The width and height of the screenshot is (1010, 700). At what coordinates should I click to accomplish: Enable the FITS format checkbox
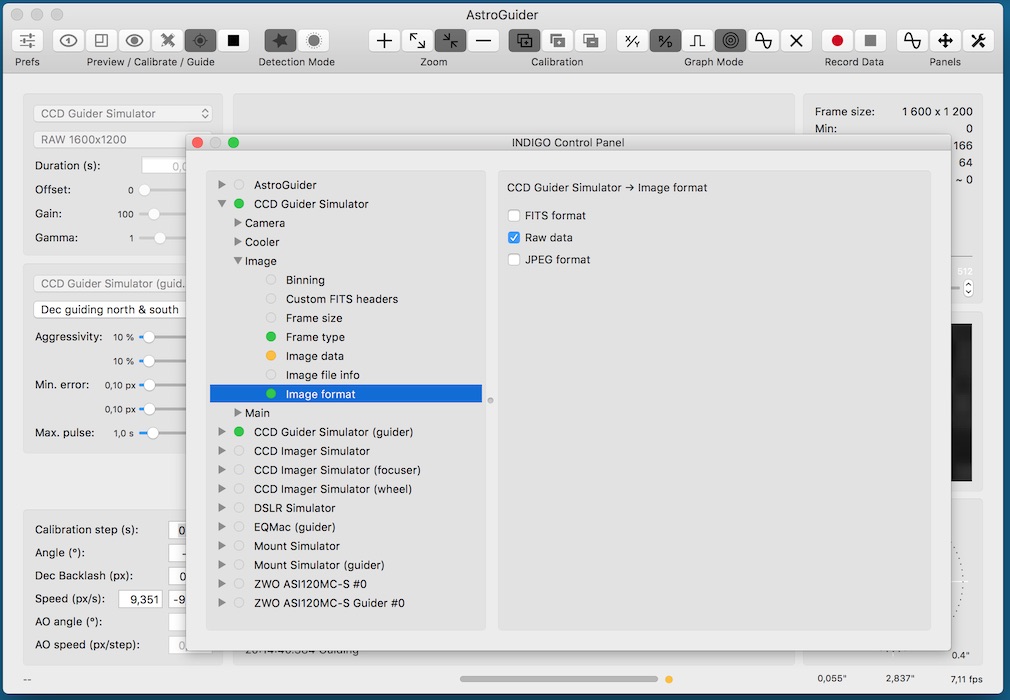coord(513,215)
